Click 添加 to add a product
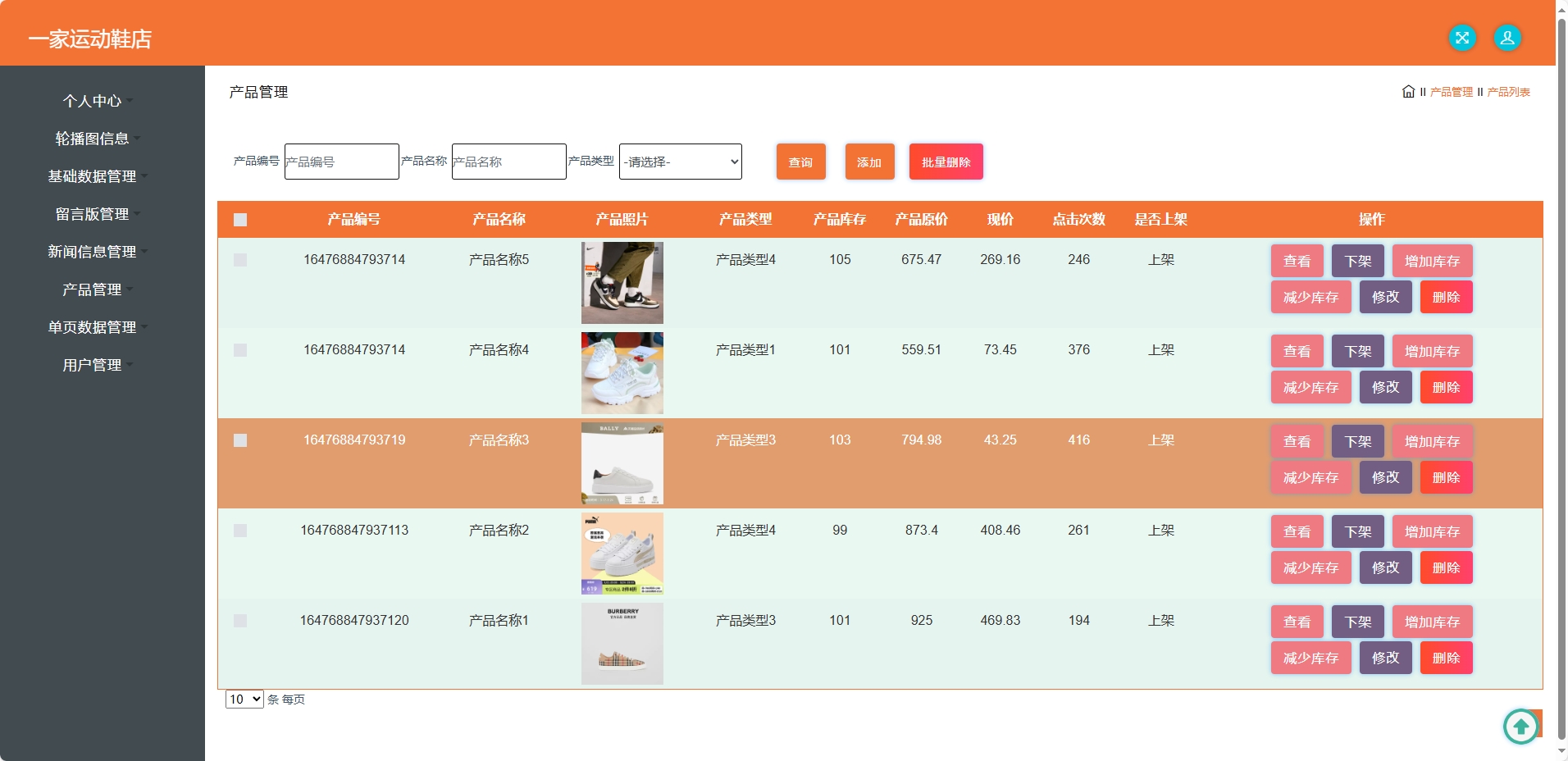The image size is (1568, 761). pyautogui.click(x=869, y=162)
